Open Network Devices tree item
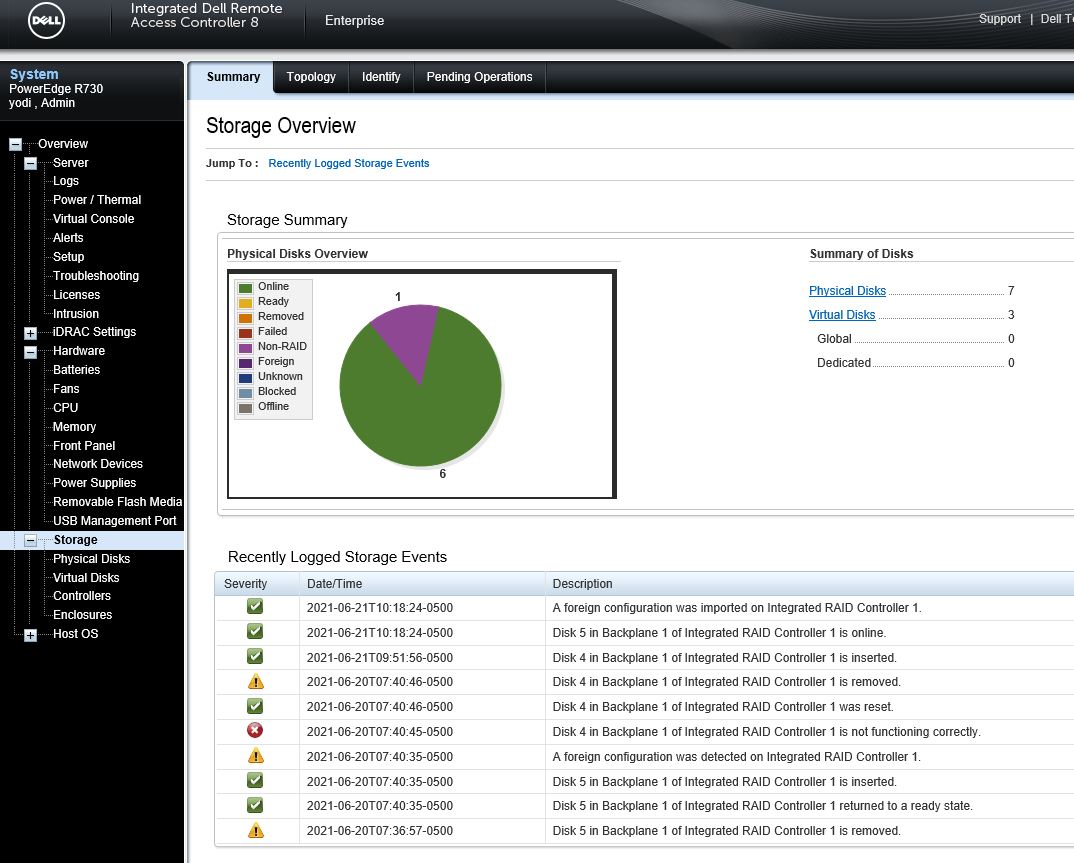This screenshot has width=1074, height=863. [98, 464]
